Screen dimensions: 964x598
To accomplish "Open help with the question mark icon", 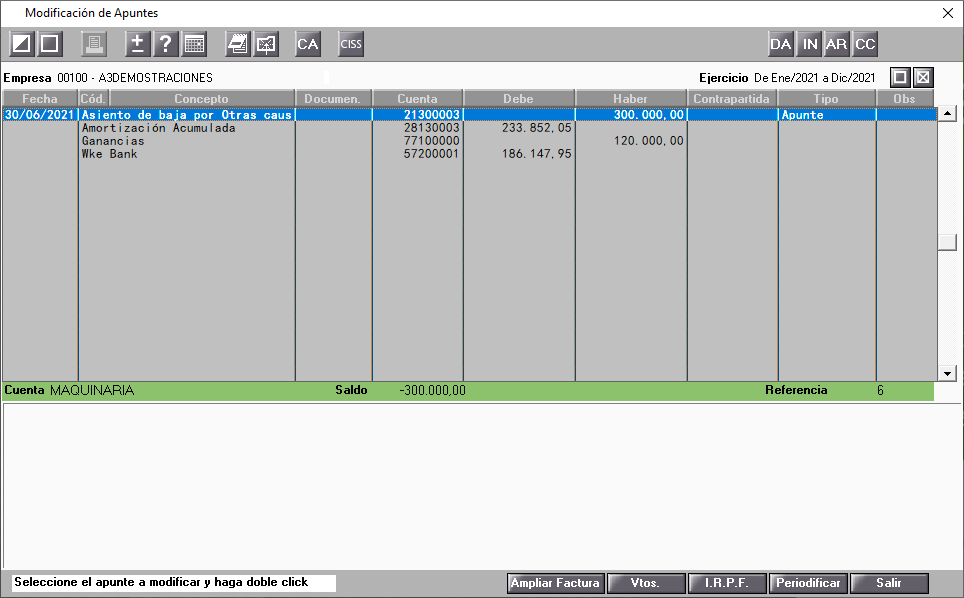I will 166,44.
